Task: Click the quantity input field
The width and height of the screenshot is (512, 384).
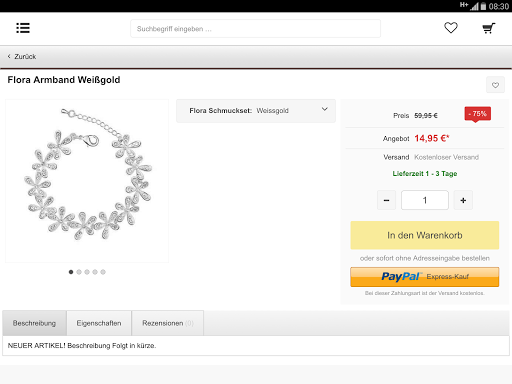Action: click(425, 200)
